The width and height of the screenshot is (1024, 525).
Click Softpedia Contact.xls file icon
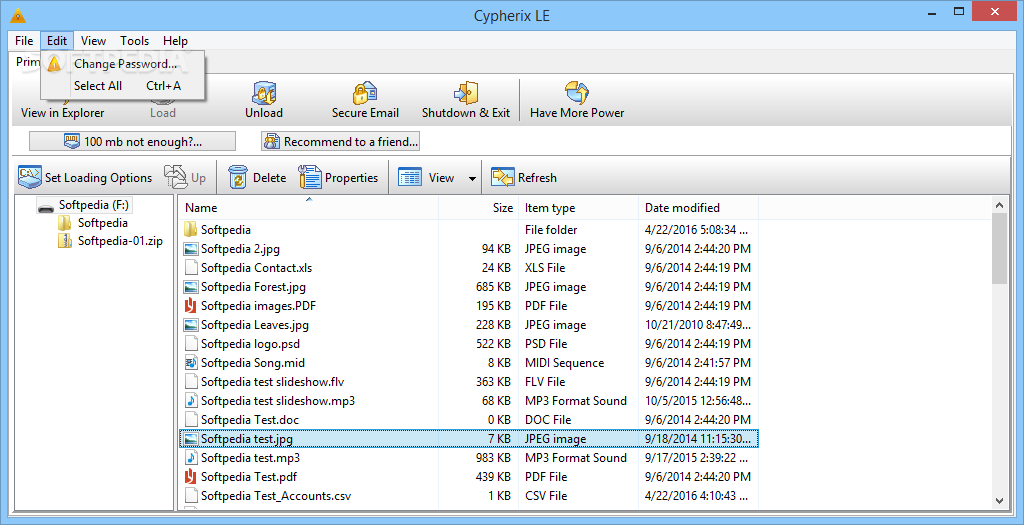(x=191, y=268)
